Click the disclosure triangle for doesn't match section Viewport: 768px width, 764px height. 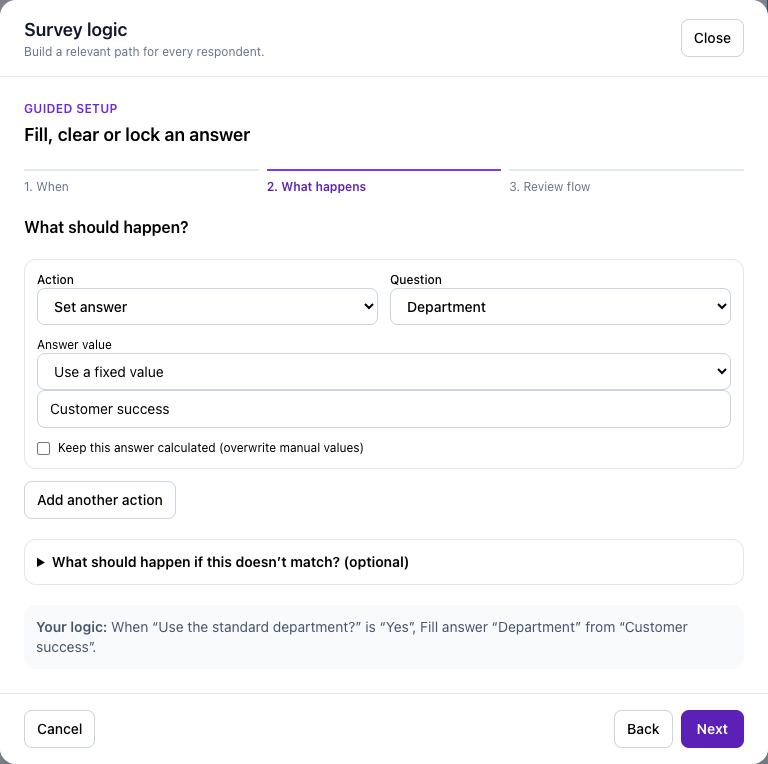coord(41,562)
